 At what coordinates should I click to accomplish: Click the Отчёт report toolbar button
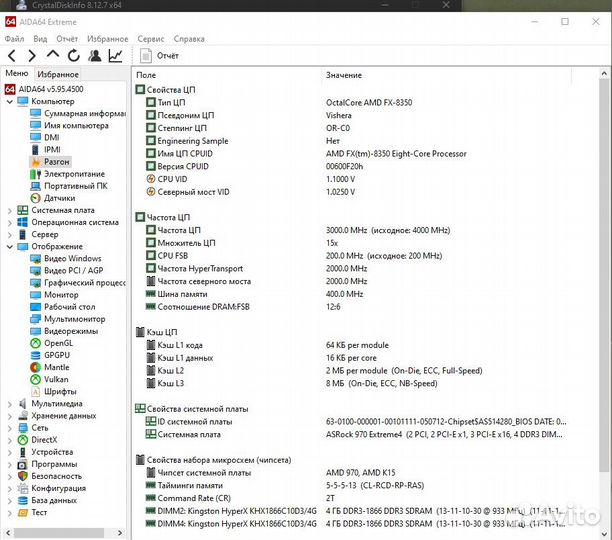160,56
